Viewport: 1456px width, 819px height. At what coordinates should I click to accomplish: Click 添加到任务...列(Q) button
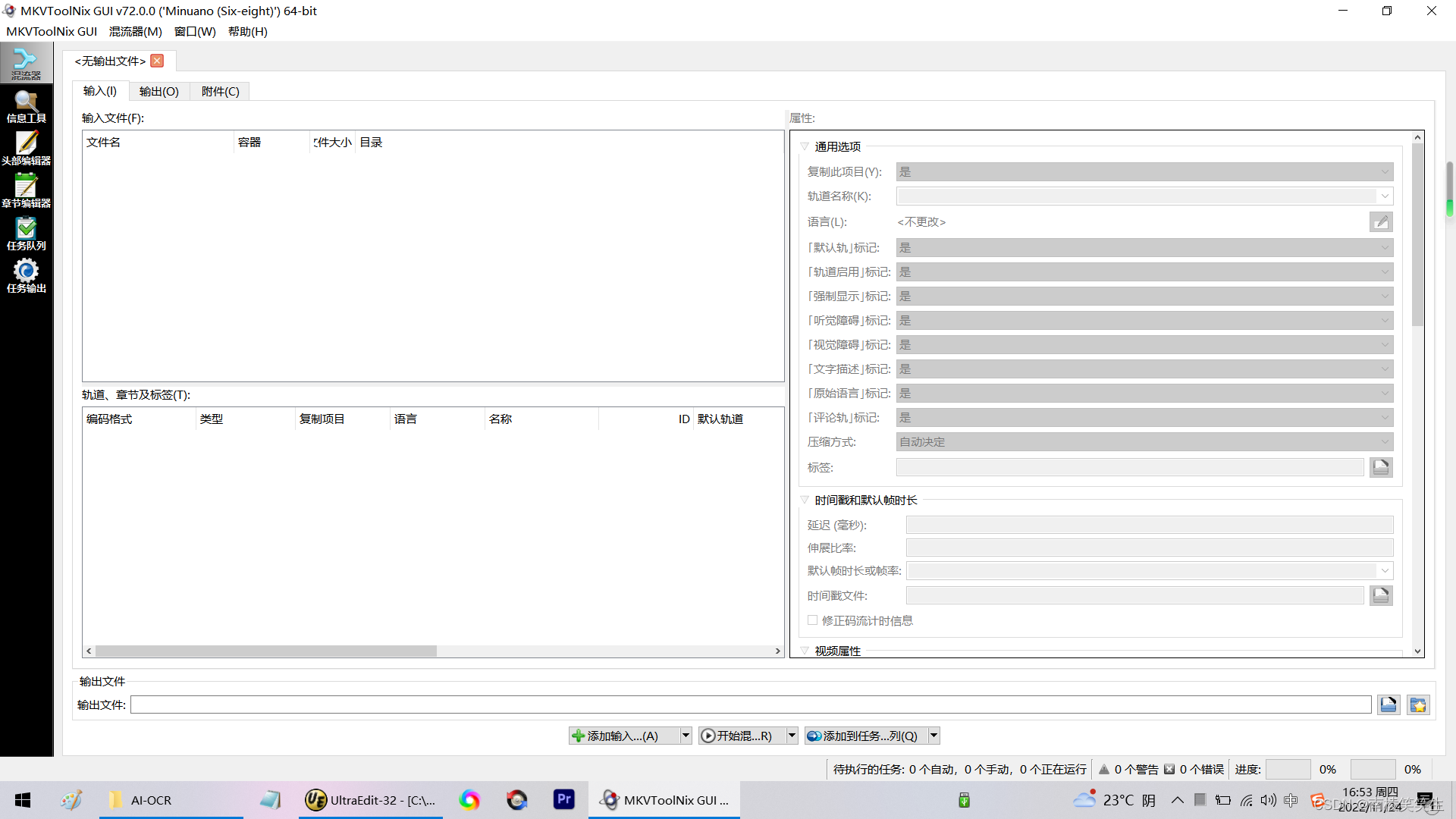point(866,736)
